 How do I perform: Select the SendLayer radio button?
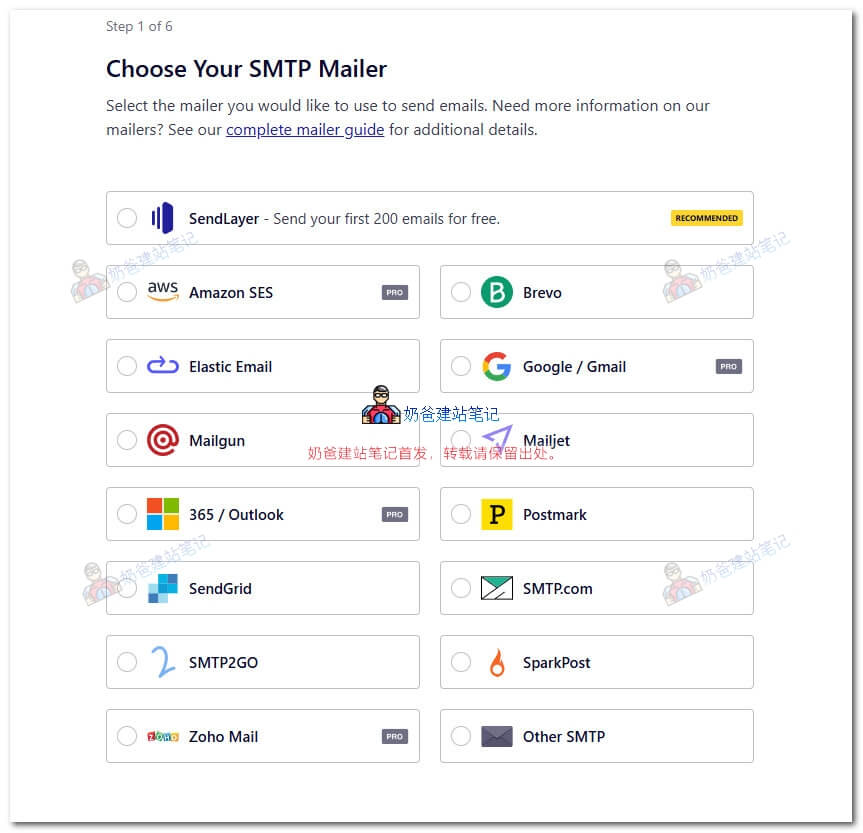[127, 218]
